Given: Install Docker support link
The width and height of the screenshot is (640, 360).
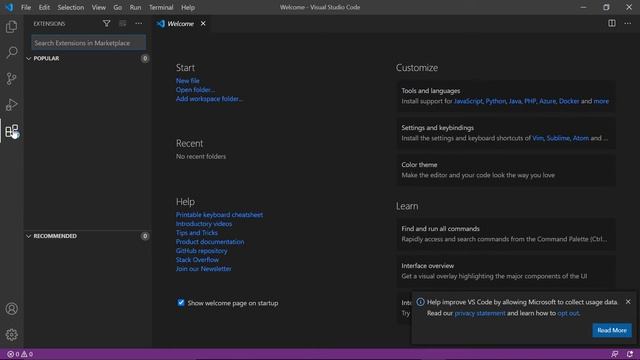Looking at the screenshot, I should click(x=569, y=101).
